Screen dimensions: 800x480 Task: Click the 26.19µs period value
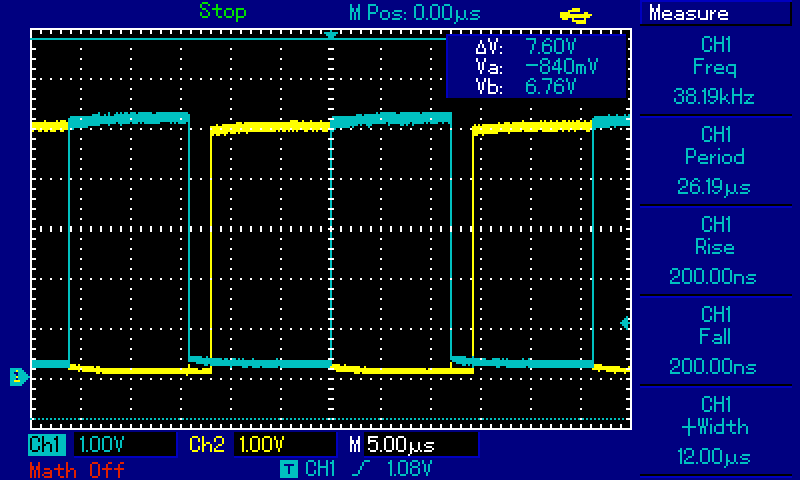point(714,187)
